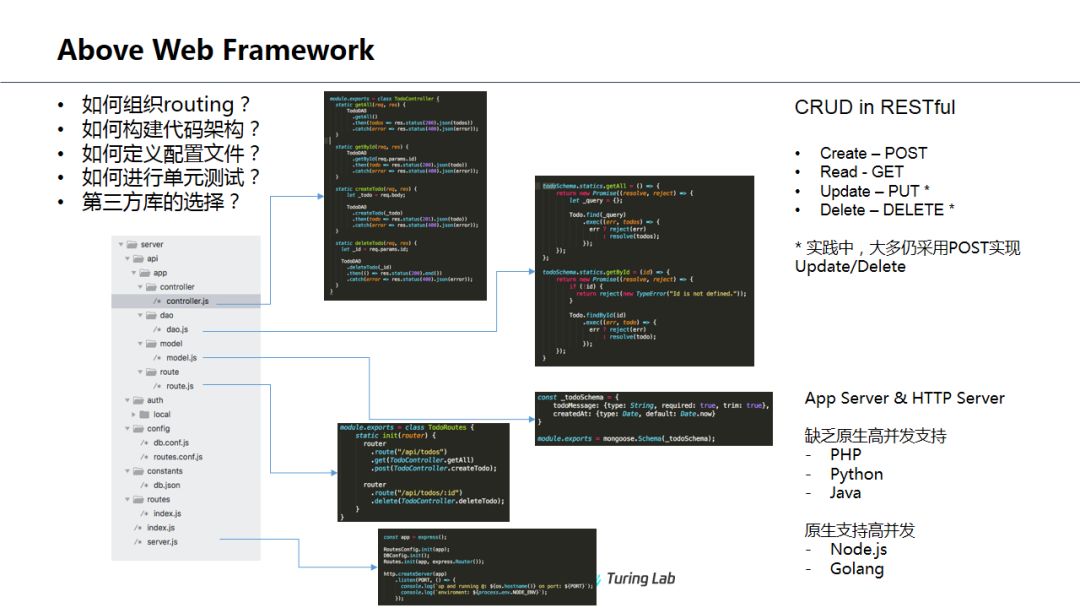This screenshot has height=608, width=1080.
Task: Click the CRUD in RESTful heading
Action: 875,107
